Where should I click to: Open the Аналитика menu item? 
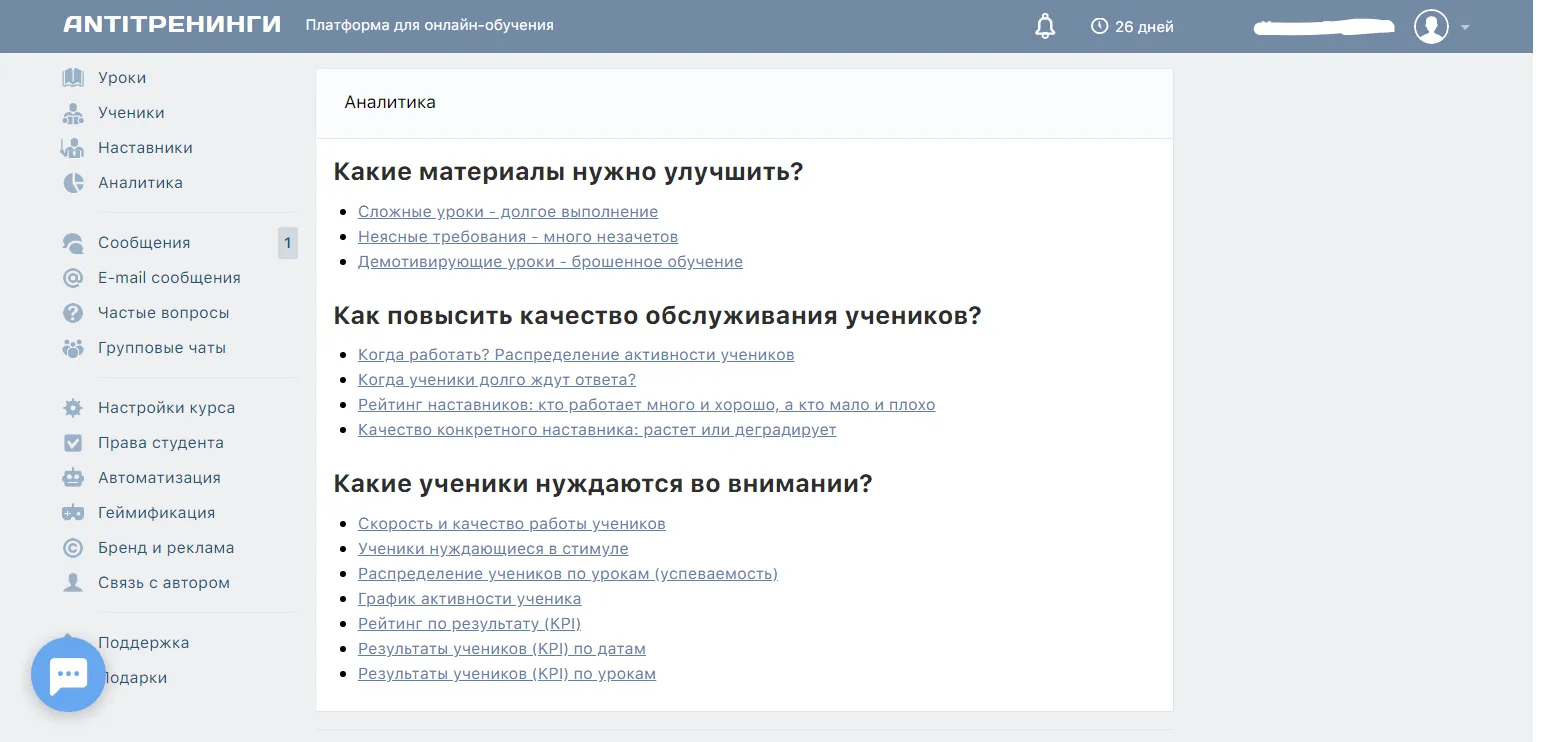140,183
